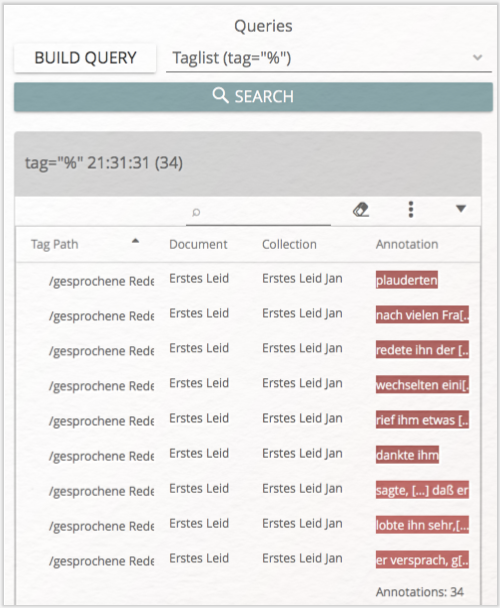Focus the results filter input field
The height and width of the screenshot is (608, 500).
[x=258, y=212]
